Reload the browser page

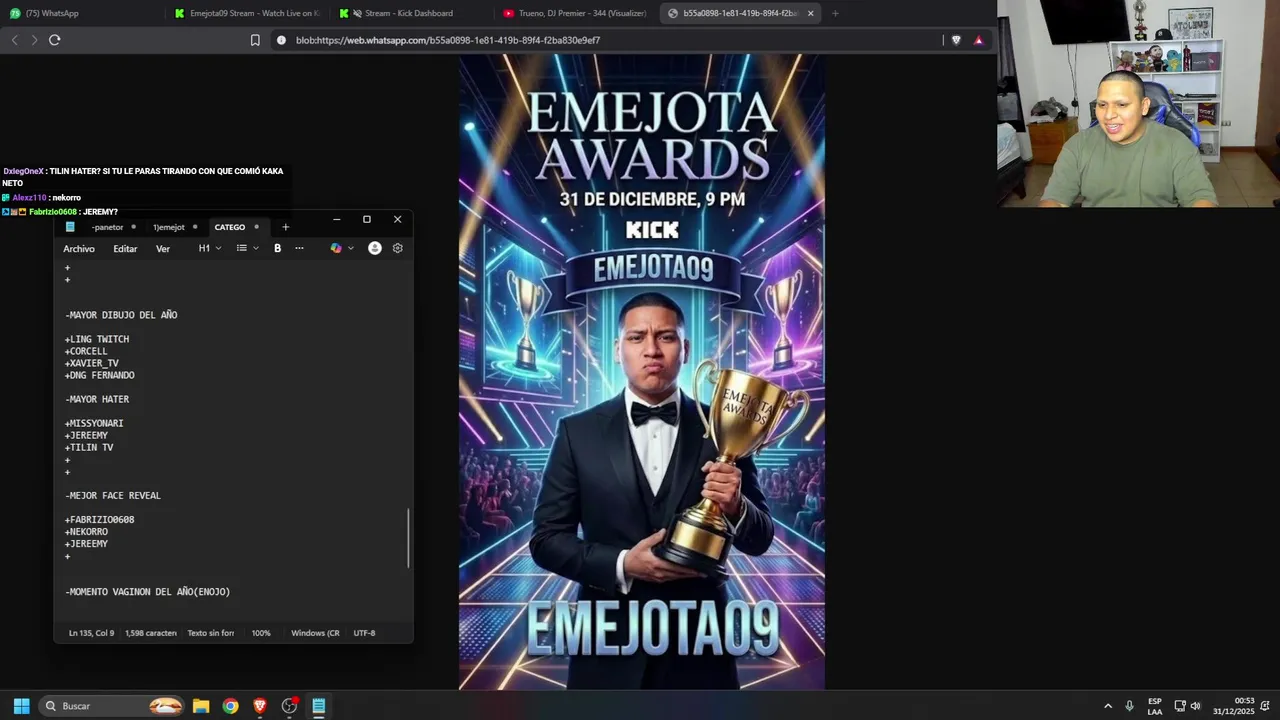(55, 40)
